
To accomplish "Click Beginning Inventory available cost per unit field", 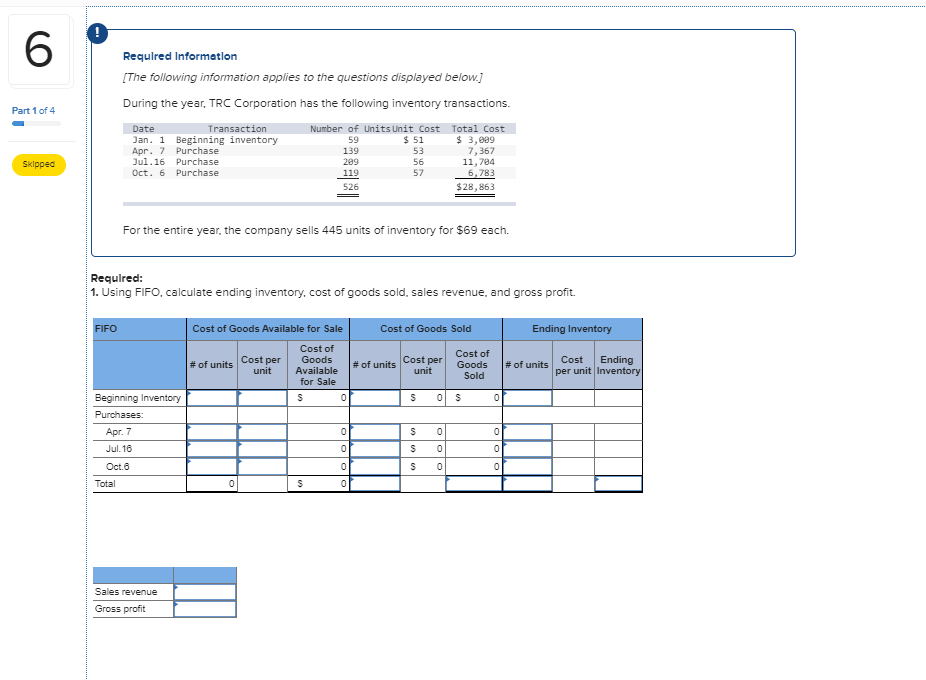I will pos(262,398).
